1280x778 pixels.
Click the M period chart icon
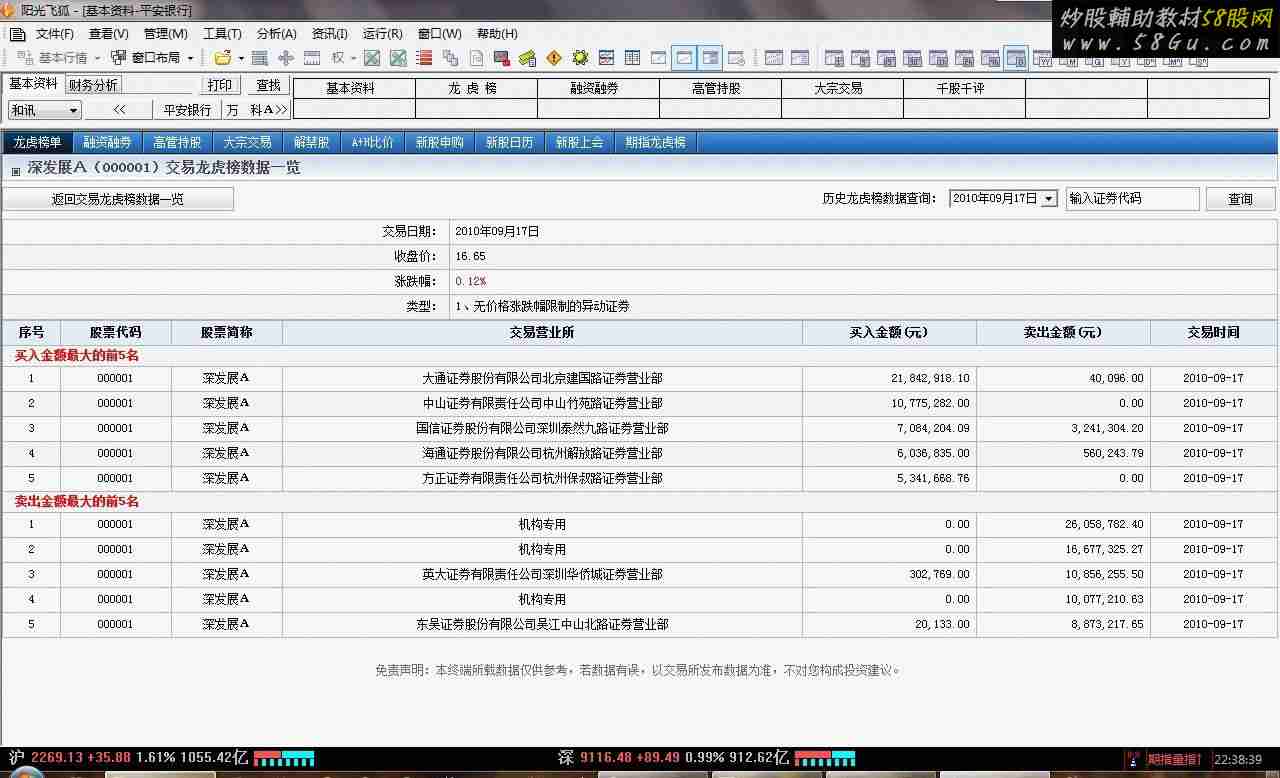pyautogui.click(x=1071, y=62)
